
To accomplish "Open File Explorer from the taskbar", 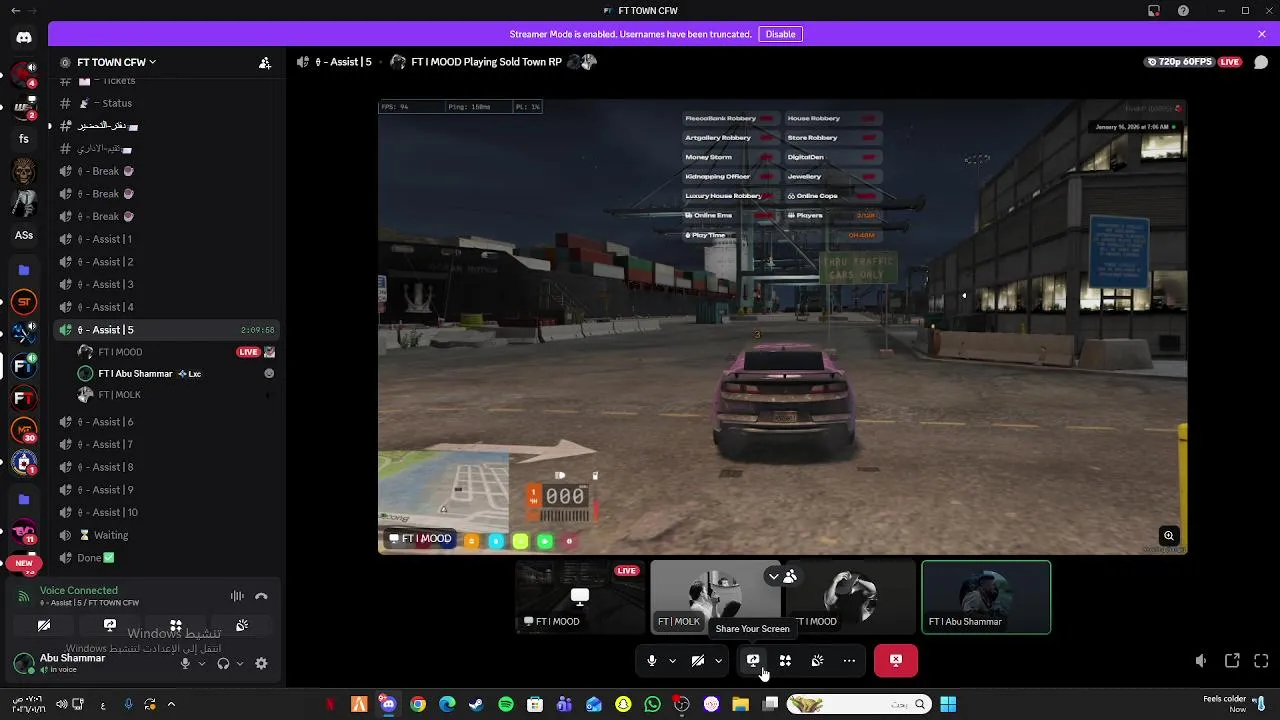I will coord(741,705).
